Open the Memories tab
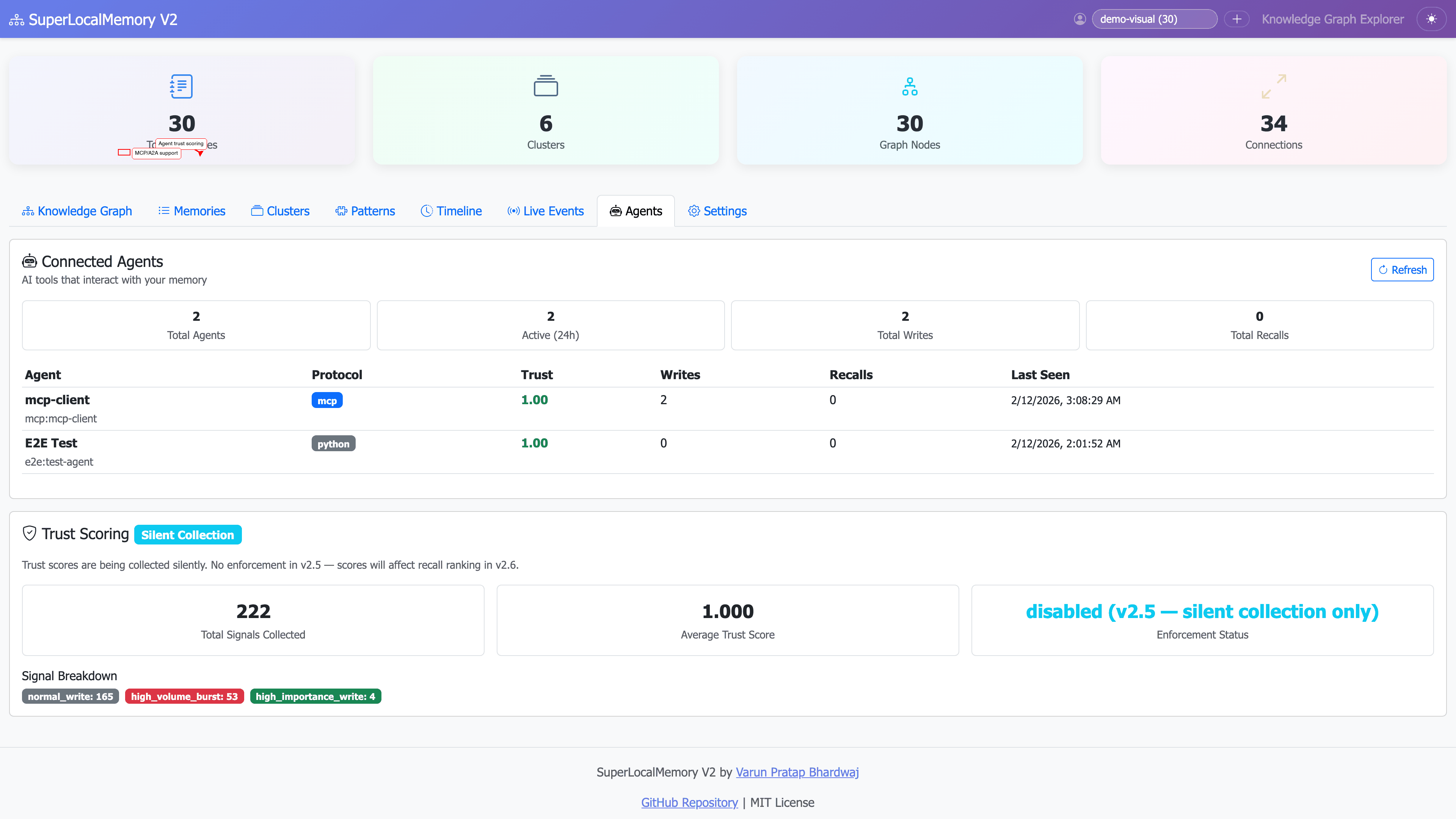Image resolution: width=1456 pixels, height=819 pixels. 191,211
